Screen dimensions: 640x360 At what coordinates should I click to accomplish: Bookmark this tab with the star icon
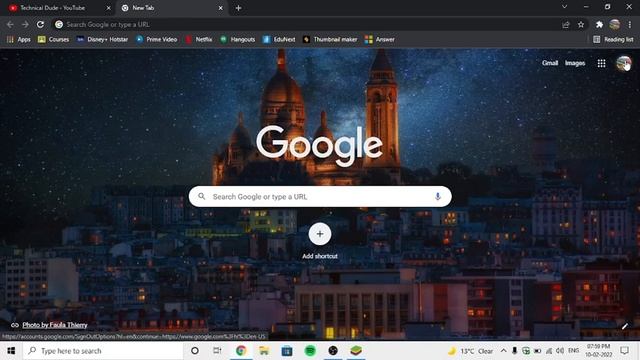click(581, 25)
